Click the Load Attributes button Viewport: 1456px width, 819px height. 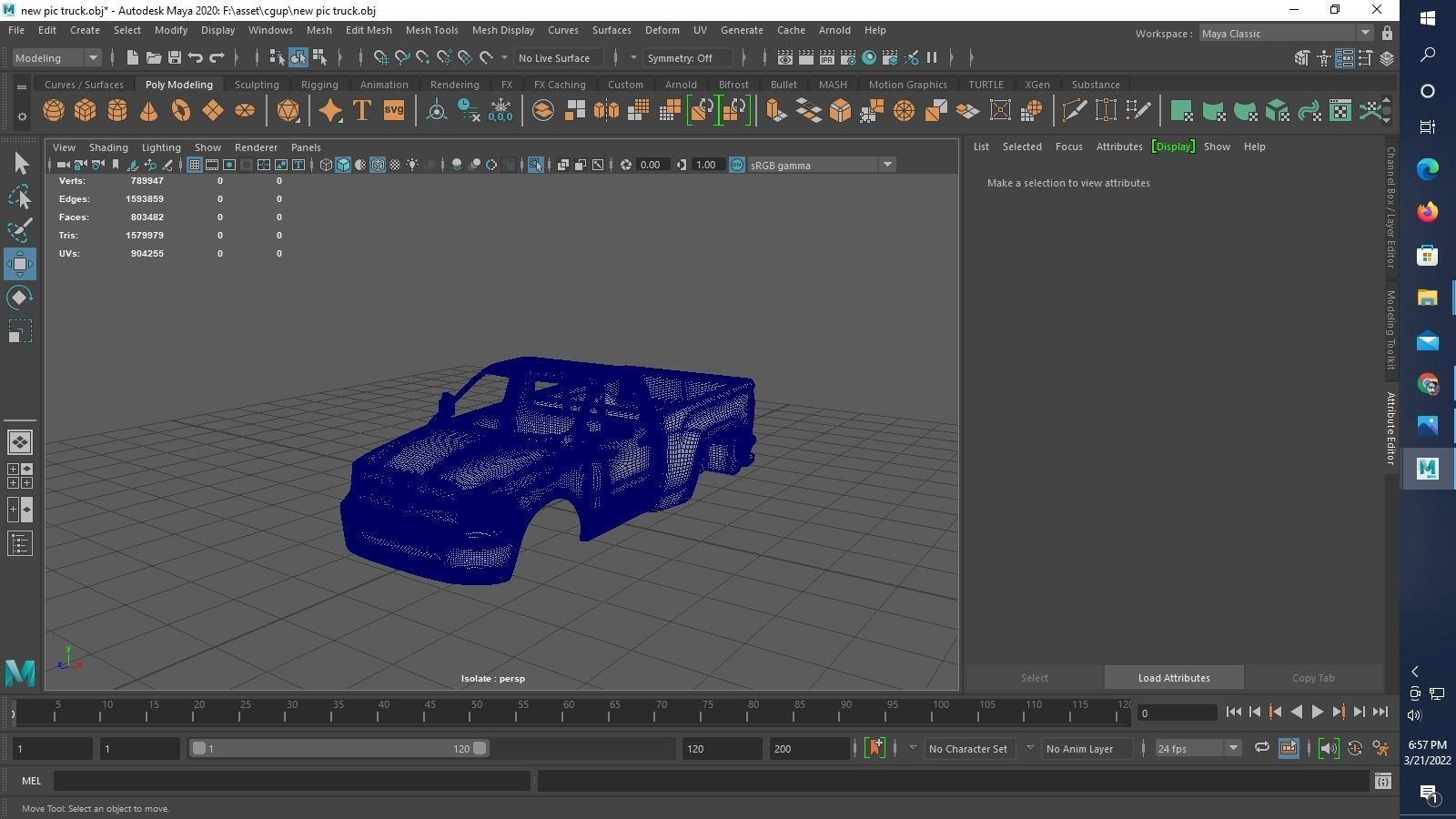click(x=1174, y=678)
